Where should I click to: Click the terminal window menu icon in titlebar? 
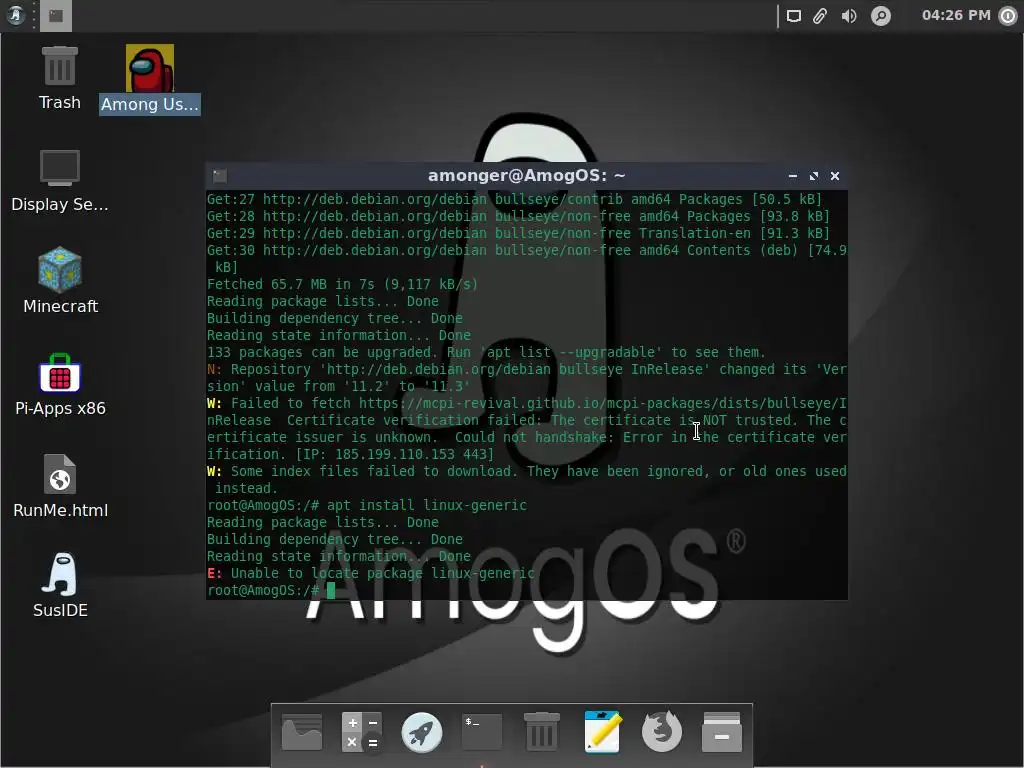coord(219,176)
